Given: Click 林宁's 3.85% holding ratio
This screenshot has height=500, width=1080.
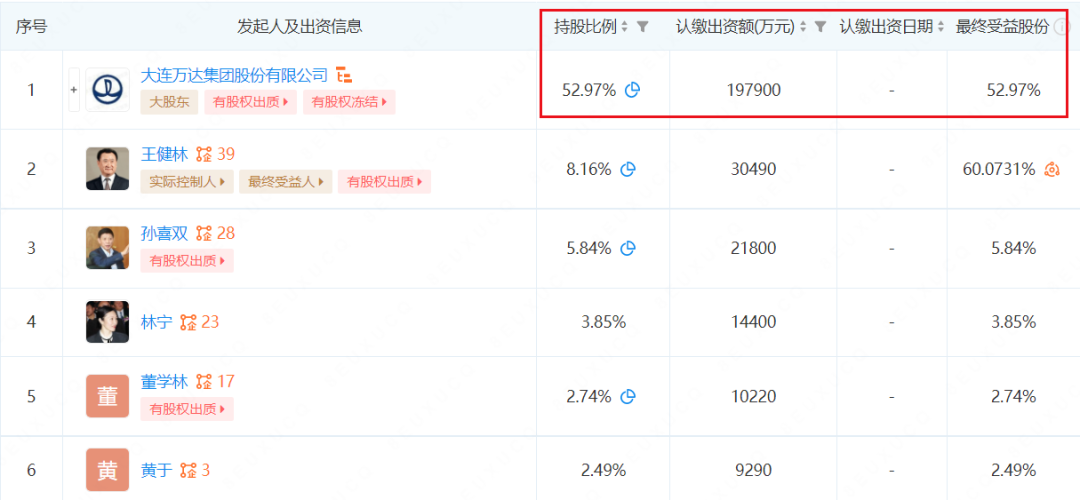Looking at the screenshot, I should click(x=603, y=322).
